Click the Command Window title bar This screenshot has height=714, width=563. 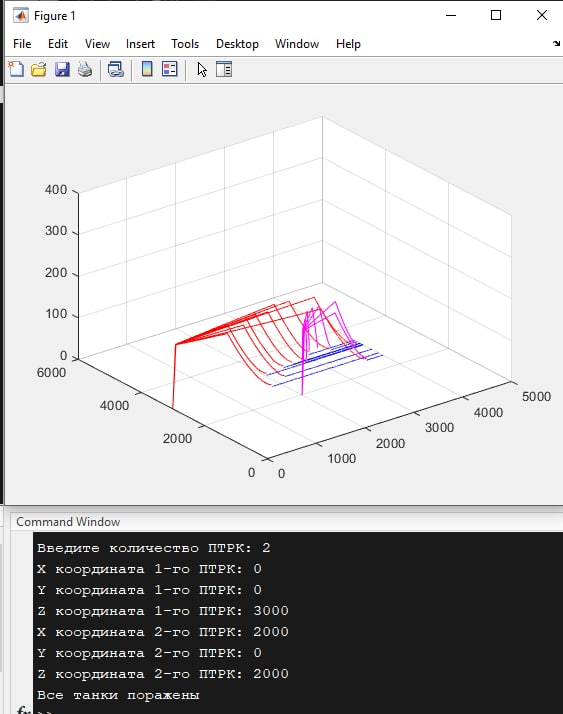click(287, 522)
